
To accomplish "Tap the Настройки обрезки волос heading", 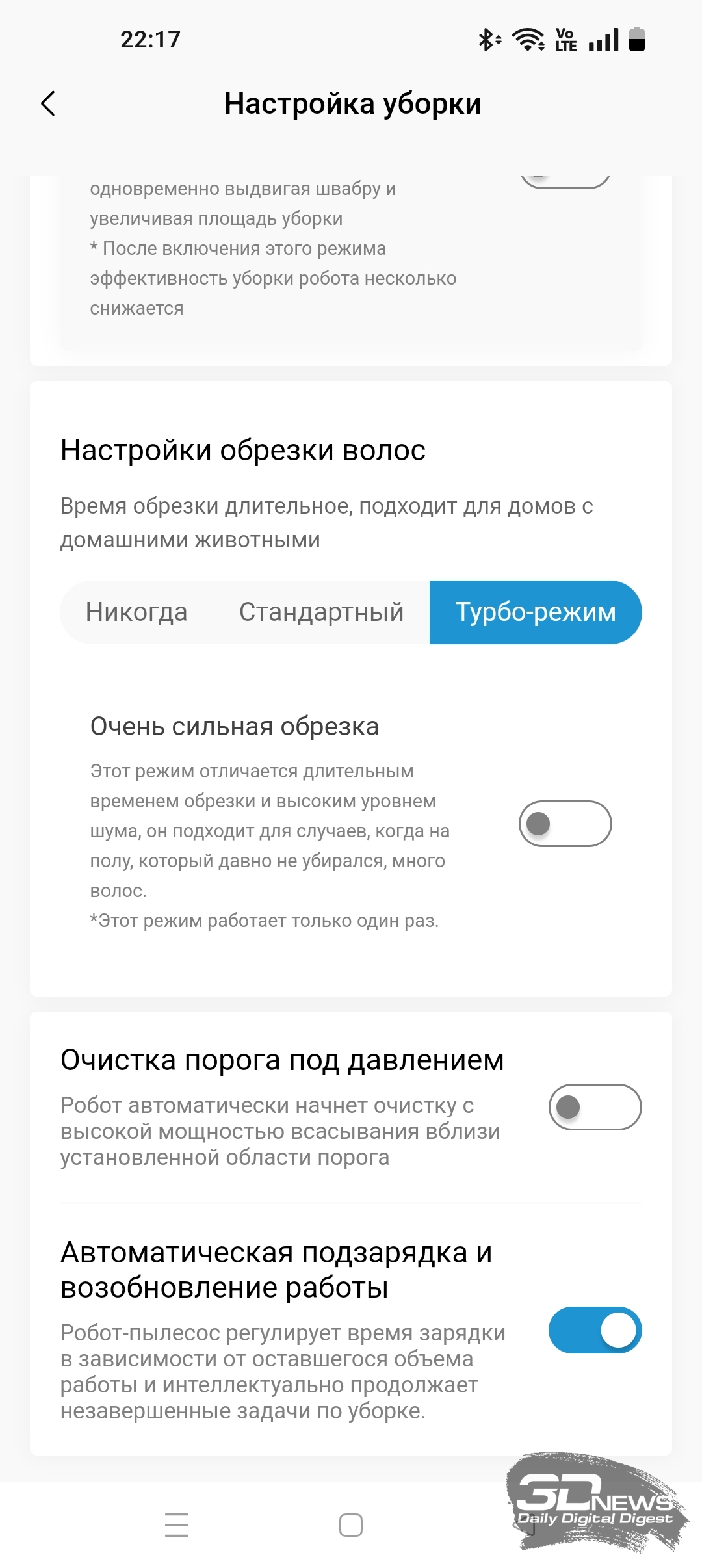I will click(243, 450).
